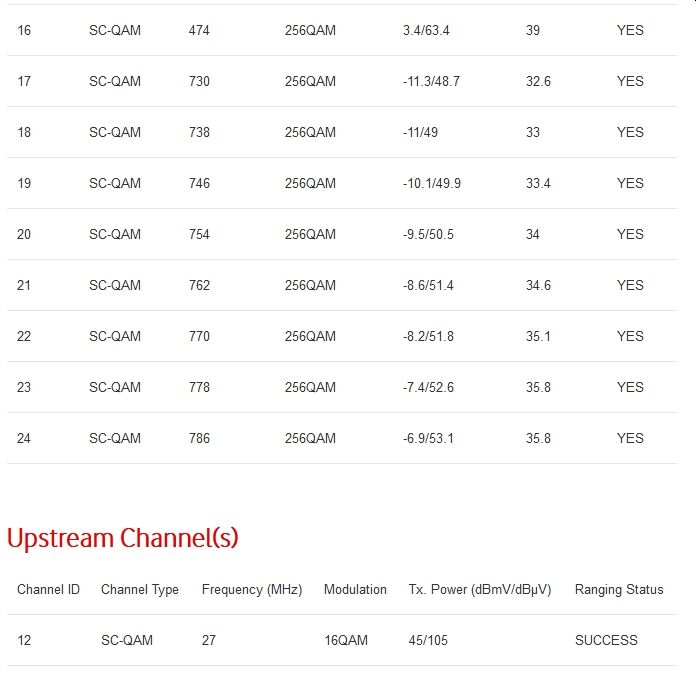The image size is (696, 683).
Task: Click the YES lock status of channel 20
Action: (x=630, y=234)
